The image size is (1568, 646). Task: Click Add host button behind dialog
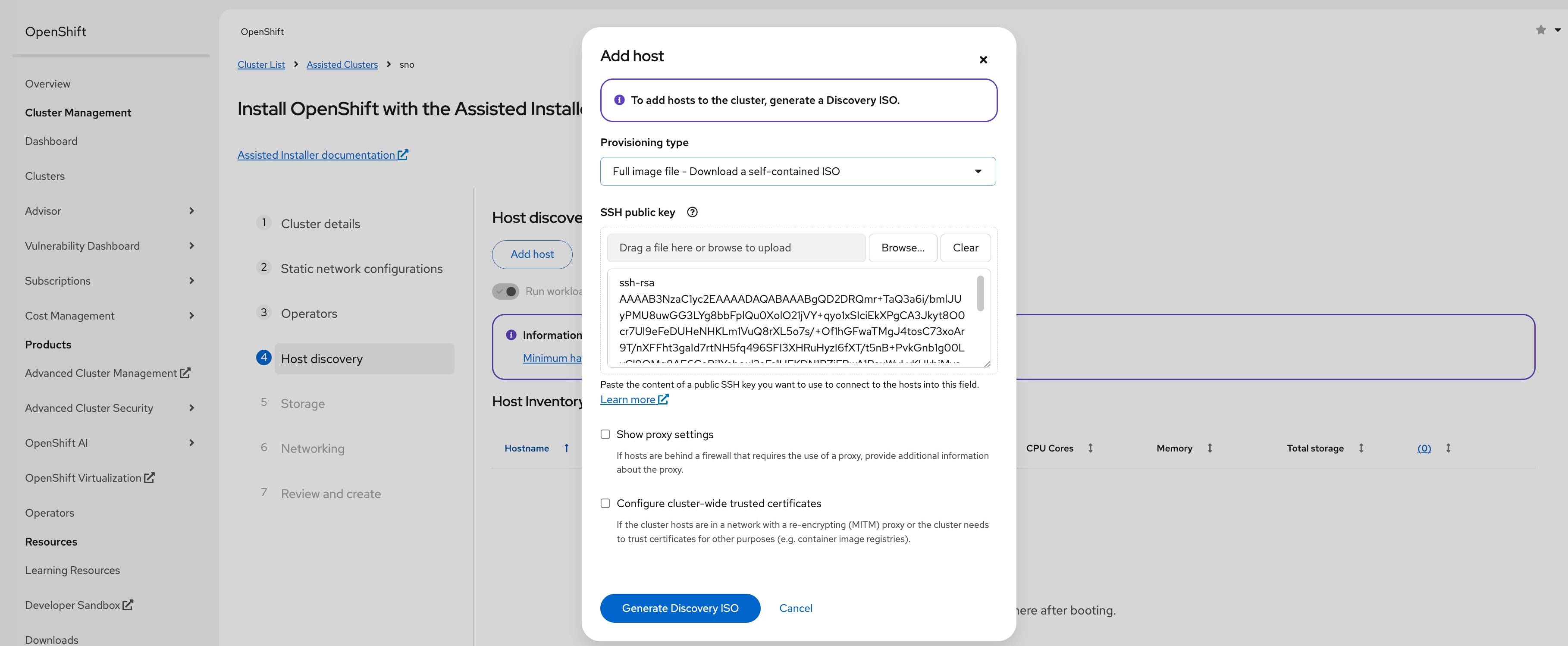532,254
